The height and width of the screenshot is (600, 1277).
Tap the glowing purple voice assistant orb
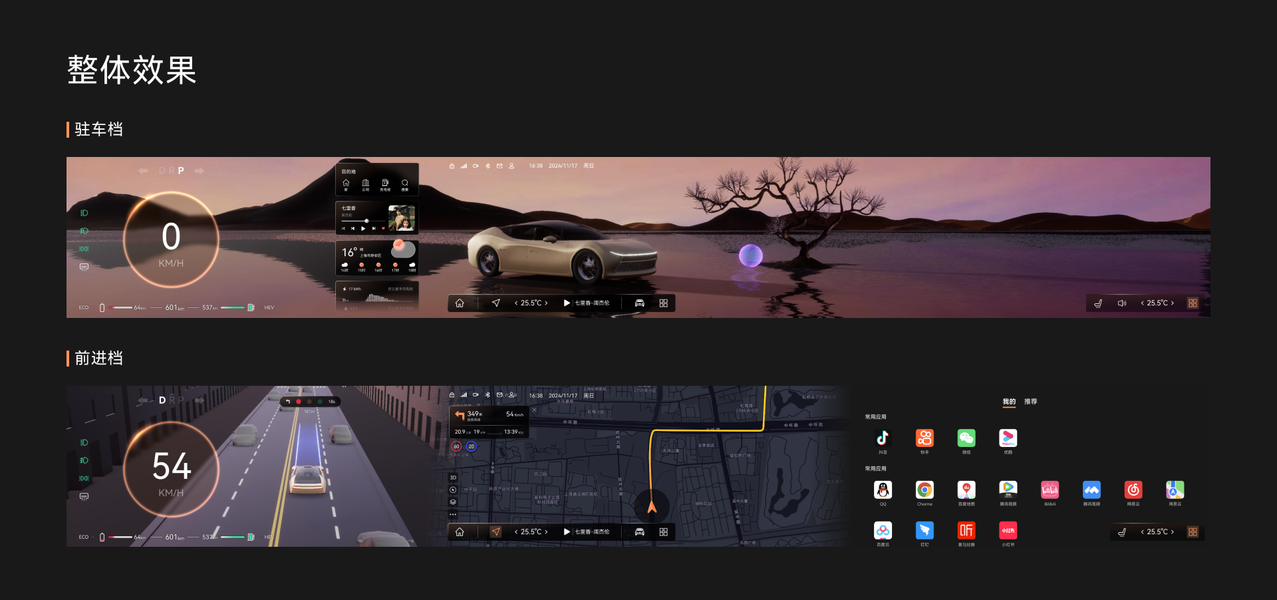click(x=750, y=256)
